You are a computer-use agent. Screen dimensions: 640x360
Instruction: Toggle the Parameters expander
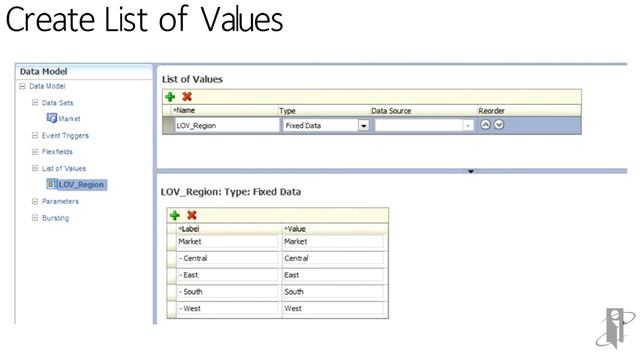point(35,201)
